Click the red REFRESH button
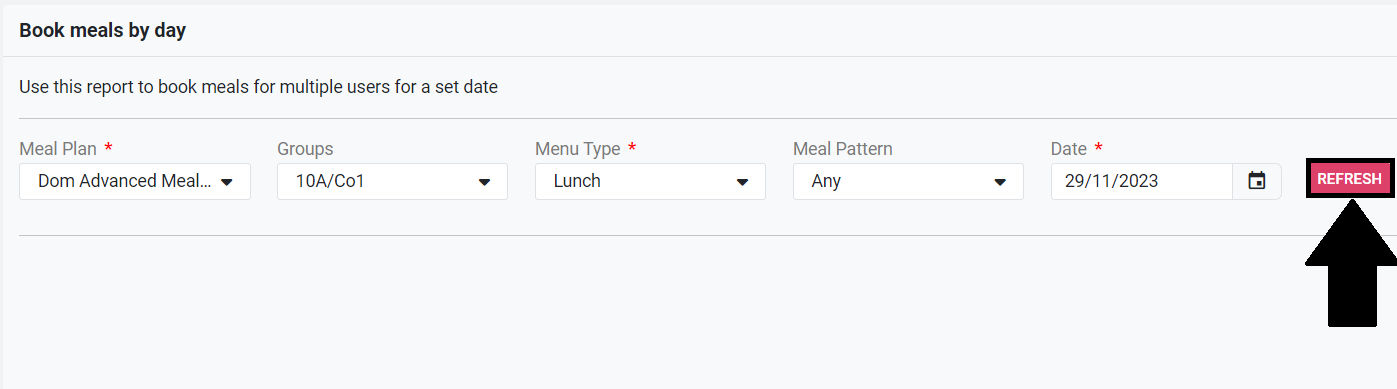1397x389 pixels. (1349, 179)
